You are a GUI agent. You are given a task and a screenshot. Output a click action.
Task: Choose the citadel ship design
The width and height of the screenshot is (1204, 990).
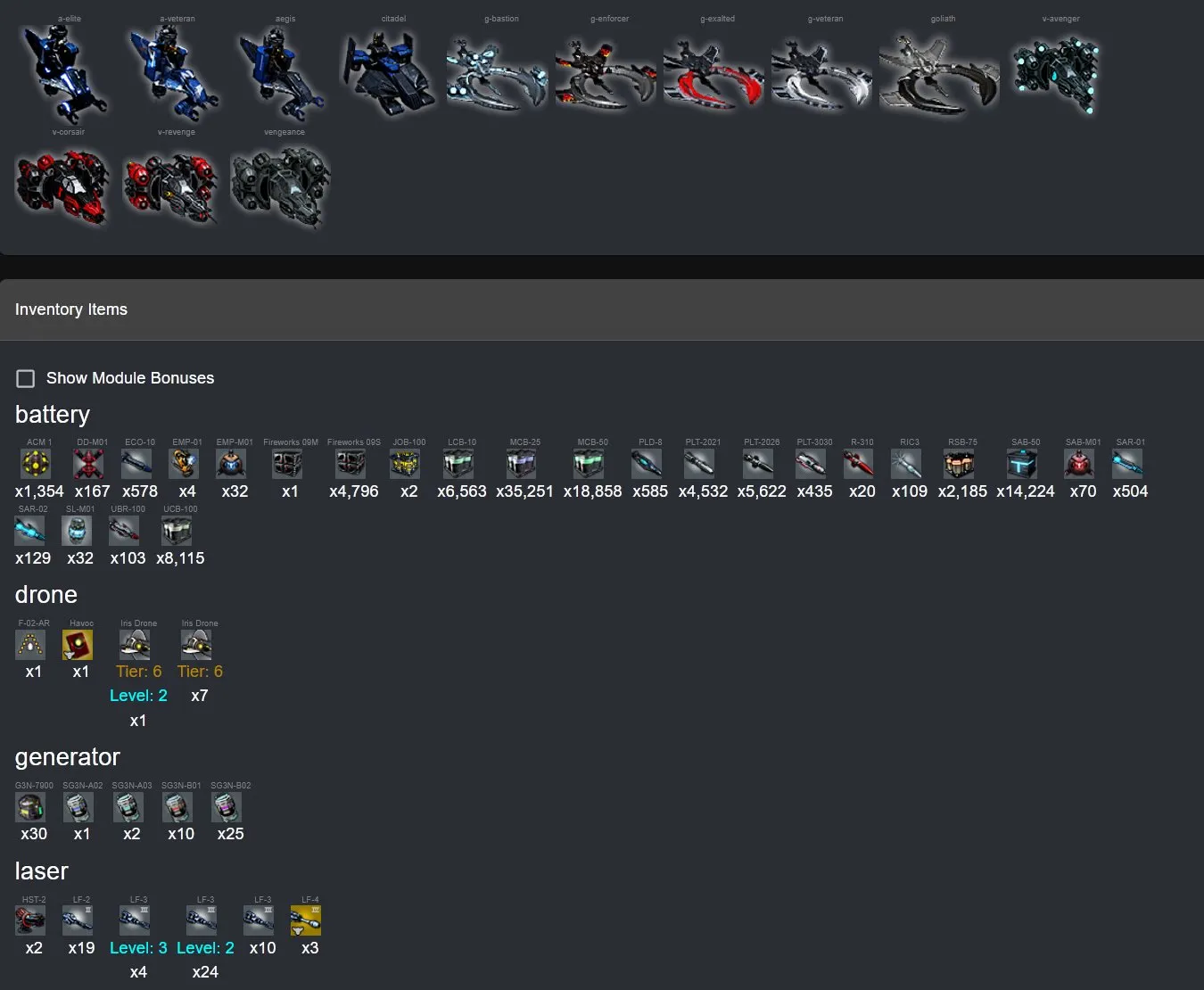click(x=389, y=73)
